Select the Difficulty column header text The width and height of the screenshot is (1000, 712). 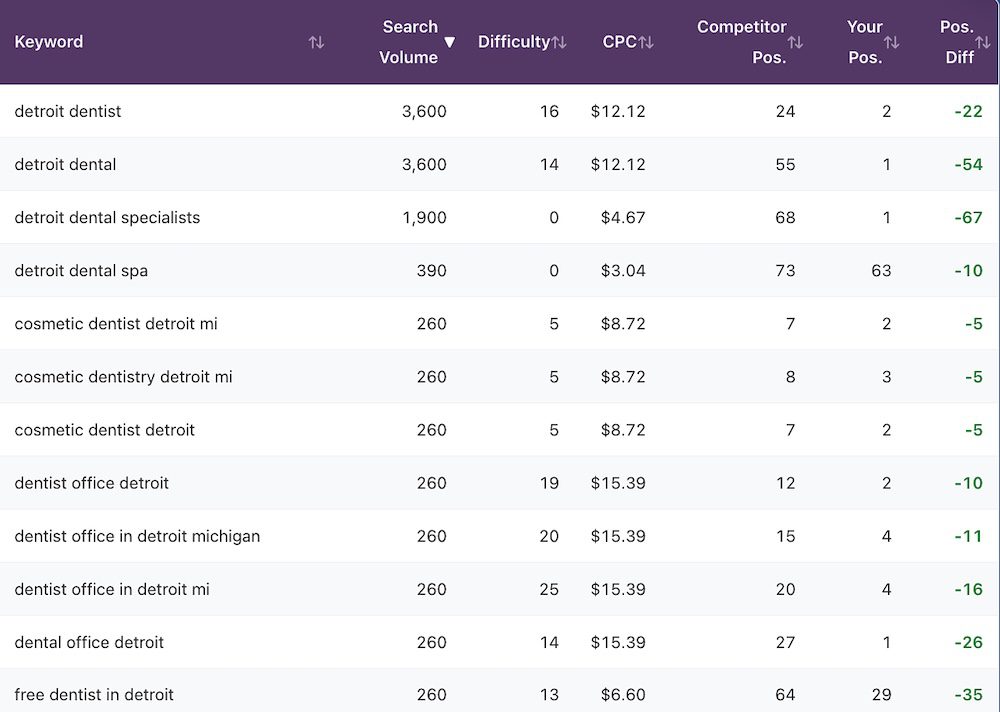tap(513, 42)
